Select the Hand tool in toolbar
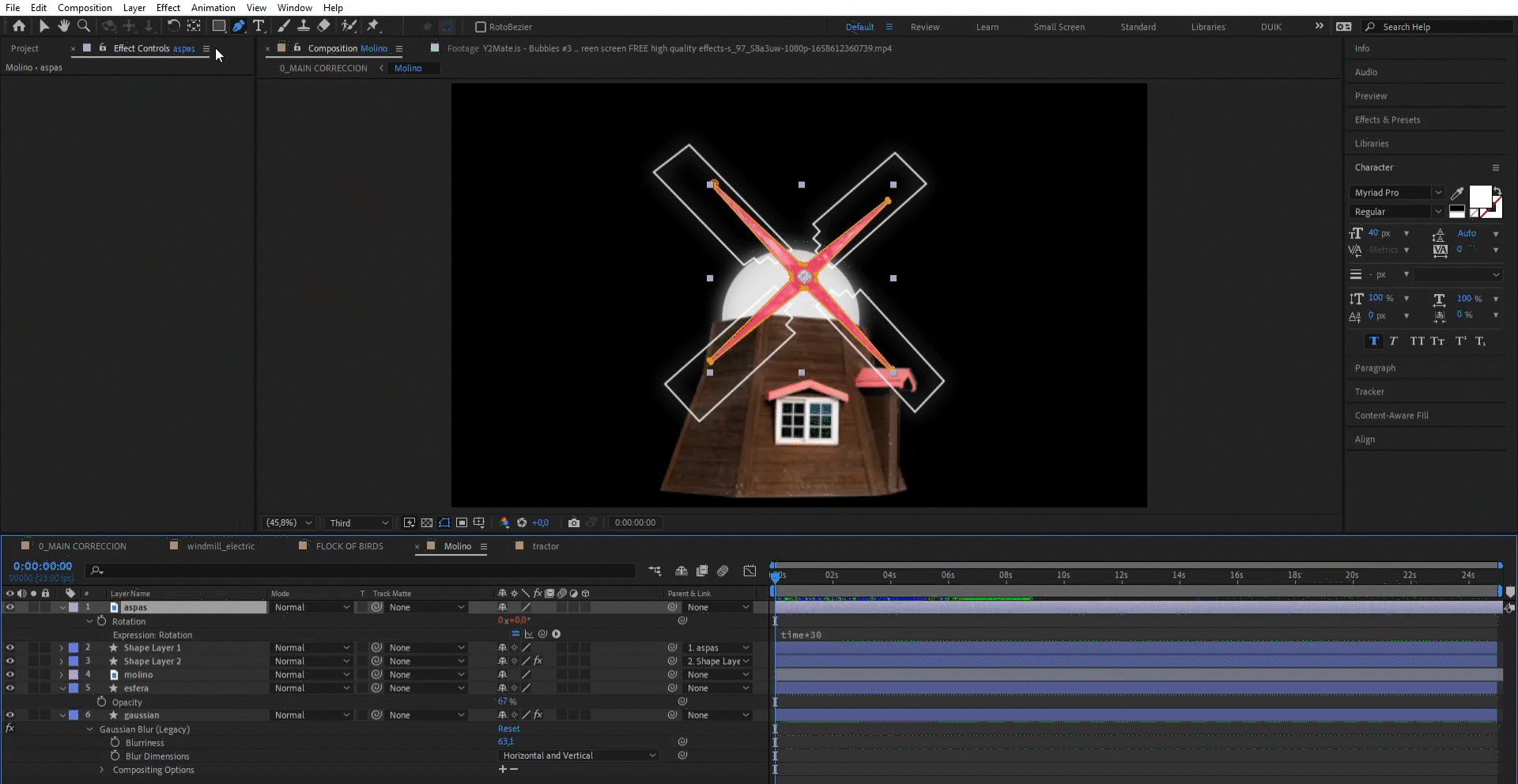The height and width of the screenshot is (784, 1518). tap(63, 26)
